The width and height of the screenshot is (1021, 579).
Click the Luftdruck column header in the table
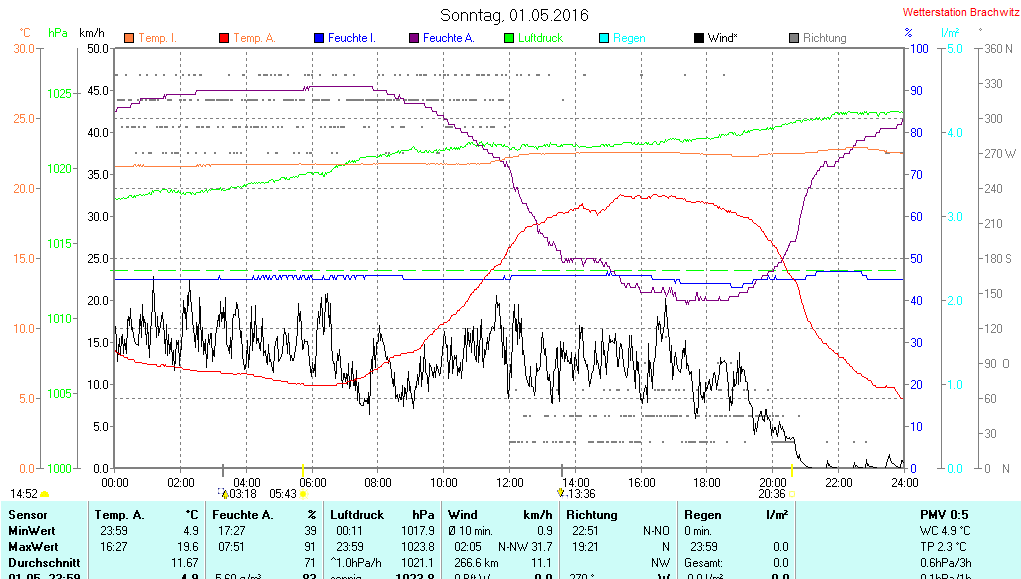coord(356,515)
